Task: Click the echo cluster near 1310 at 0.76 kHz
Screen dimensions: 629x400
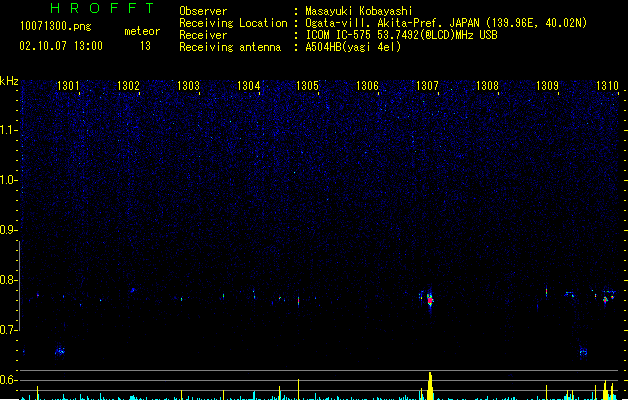Action: pos(605,298)
